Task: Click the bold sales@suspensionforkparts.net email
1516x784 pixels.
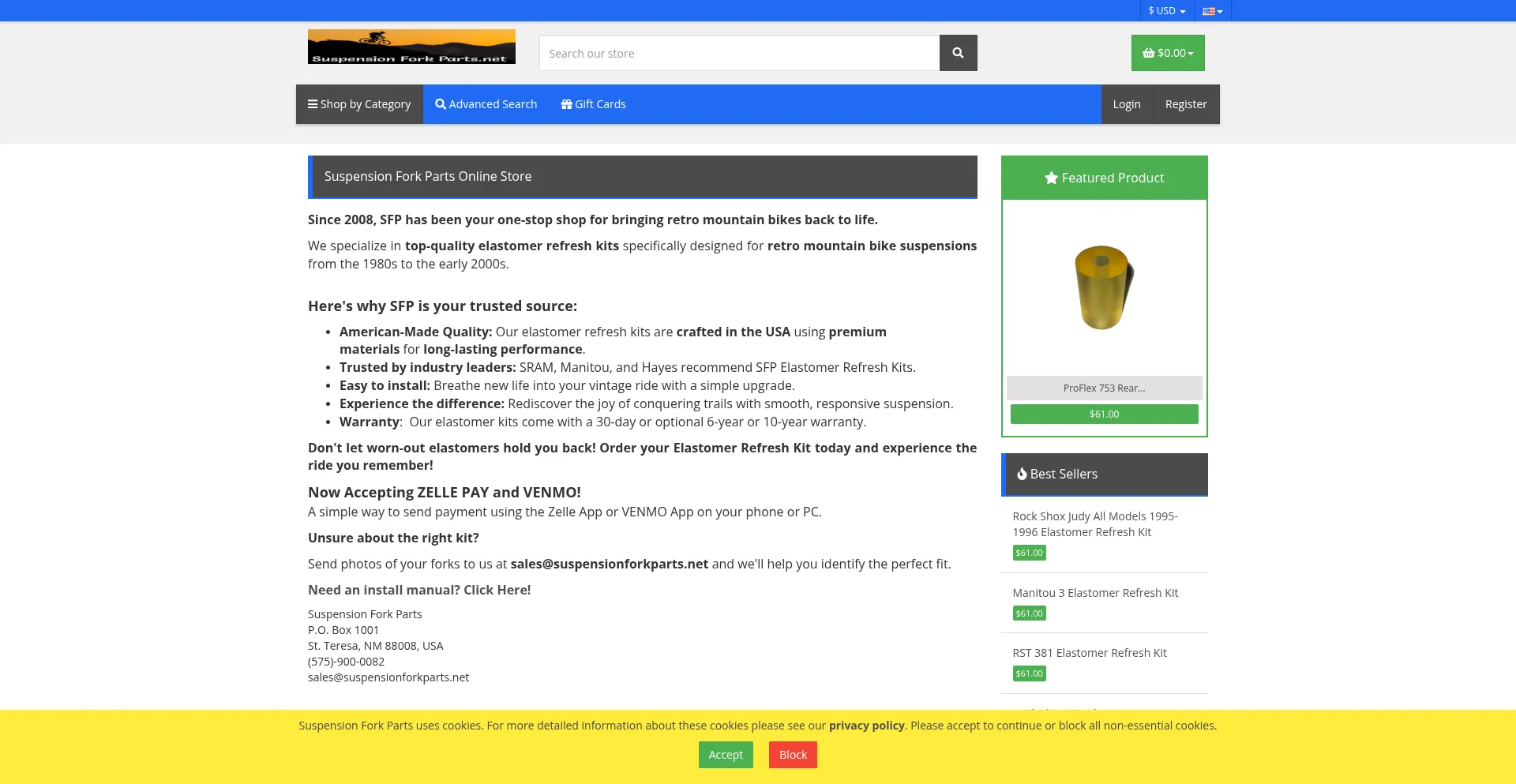Action: pos(610,564)
